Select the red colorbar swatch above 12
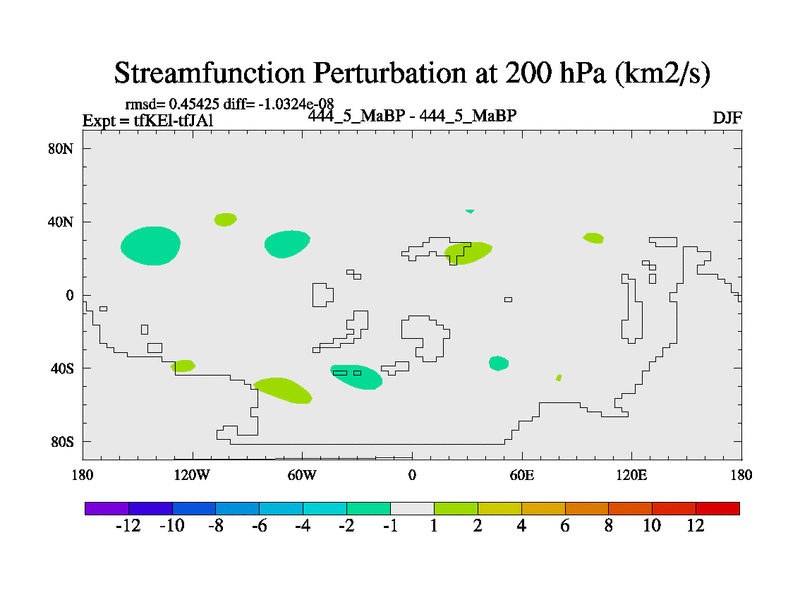The width and height of the screenshot is (800, 600). tap(717, 508)
